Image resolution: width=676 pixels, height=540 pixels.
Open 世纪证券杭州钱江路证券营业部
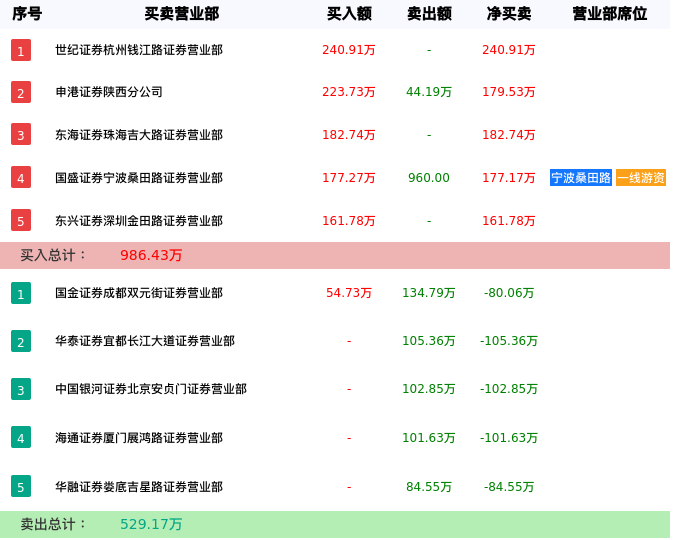point(139,50)
